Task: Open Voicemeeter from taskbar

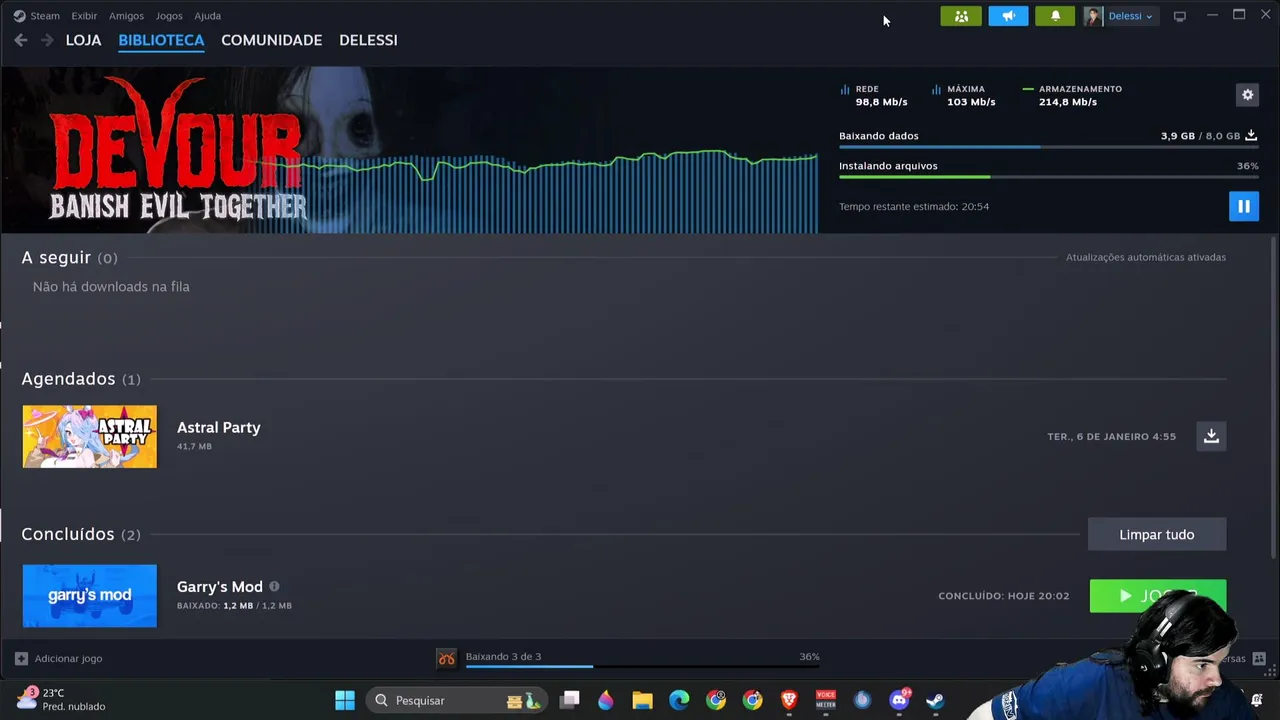Action: coord(826,700)
